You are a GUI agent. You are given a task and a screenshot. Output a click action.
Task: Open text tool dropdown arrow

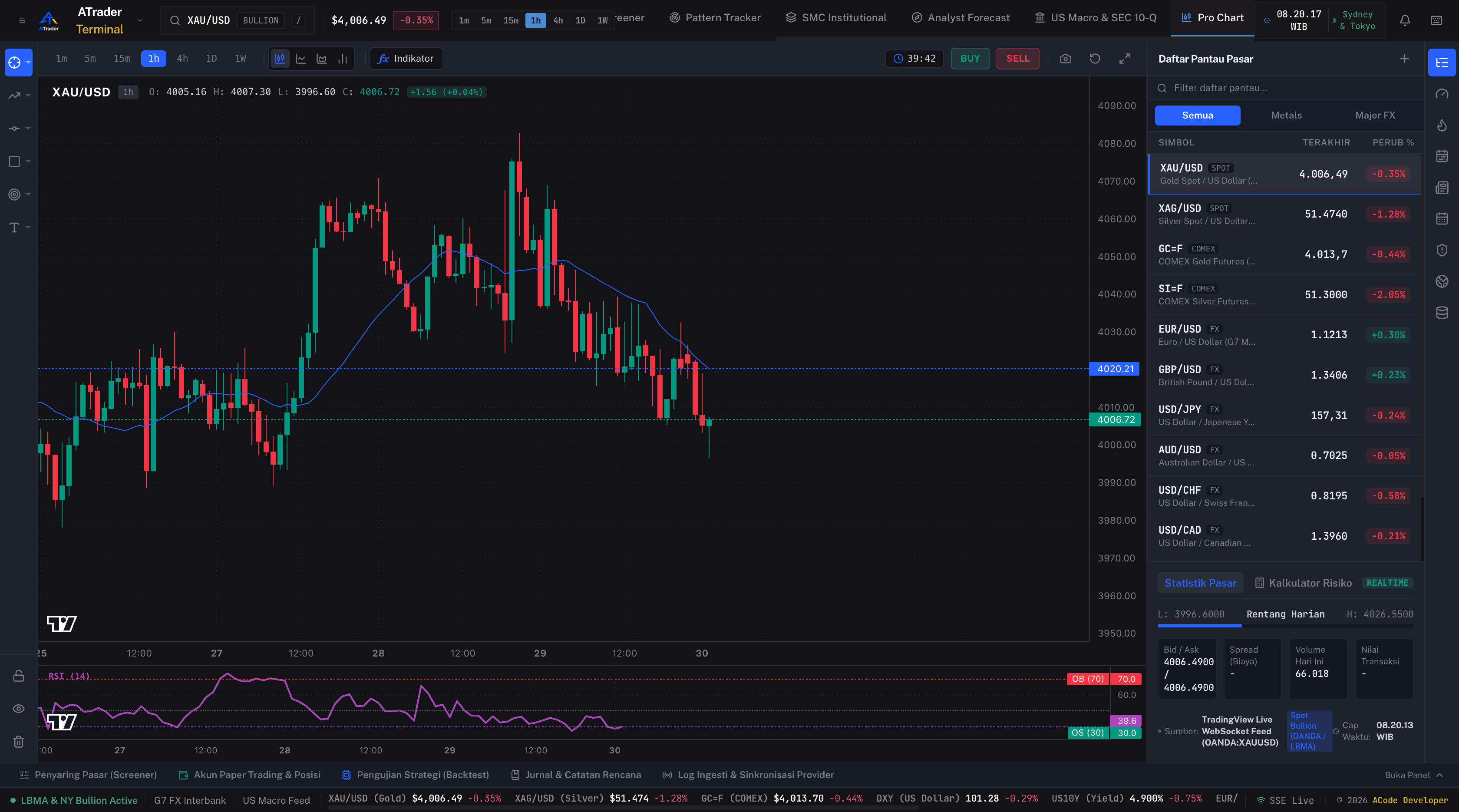[28, 228]
